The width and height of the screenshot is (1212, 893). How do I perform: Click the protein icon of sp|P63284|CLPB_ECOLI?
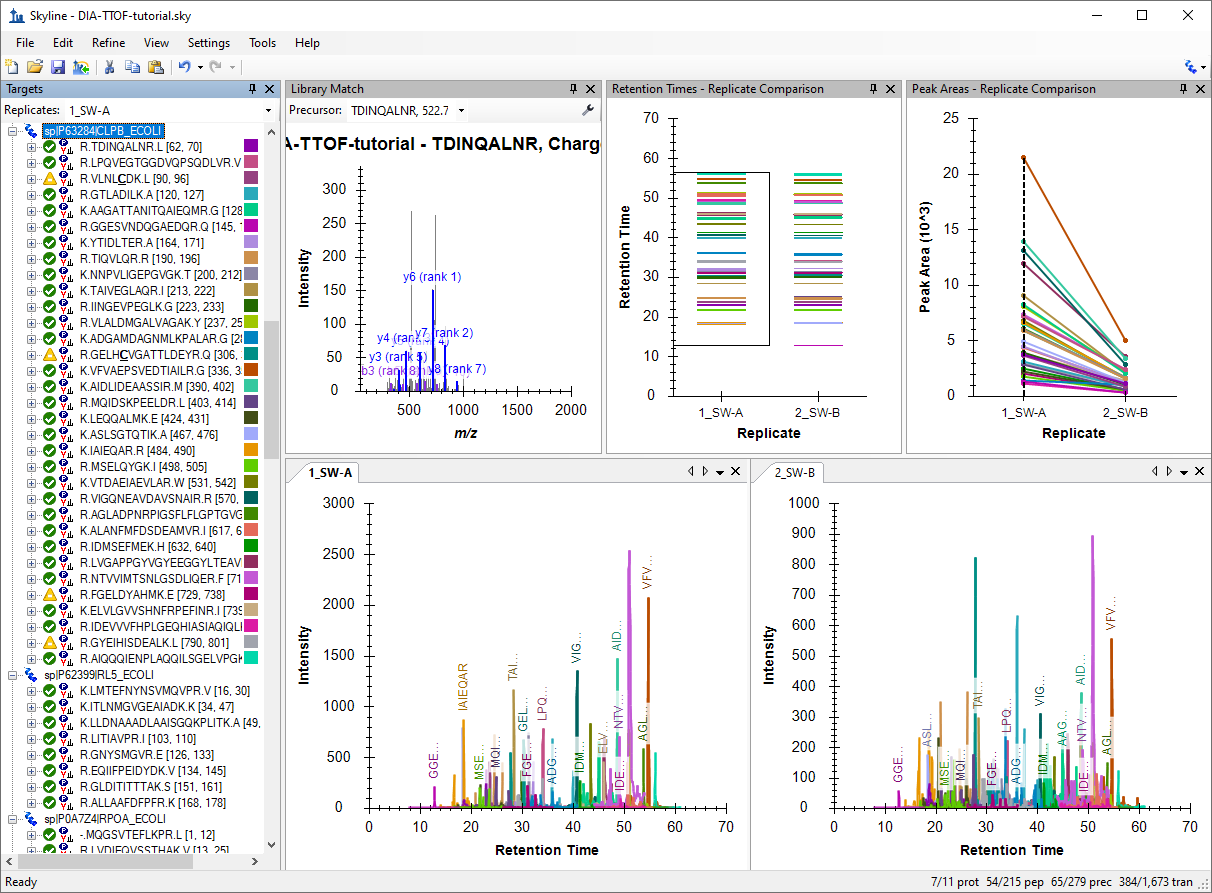(32, 131)
